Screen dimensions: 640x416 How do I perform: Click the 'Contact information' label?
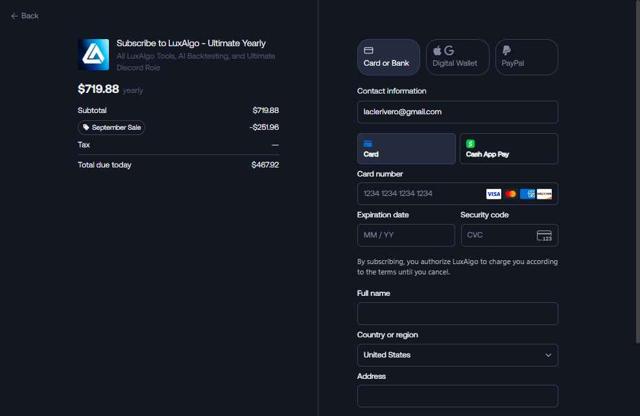(391, 91)
